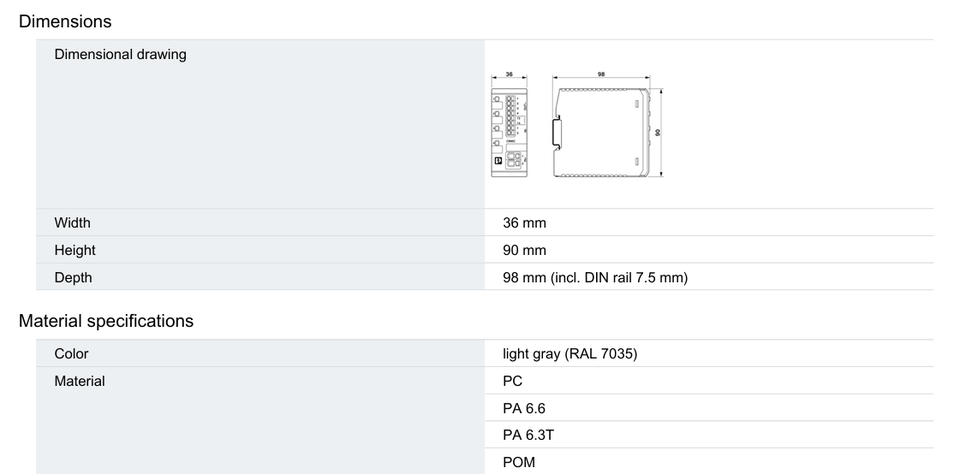Click the 36 dimension marking on drawing

point(509,74)
